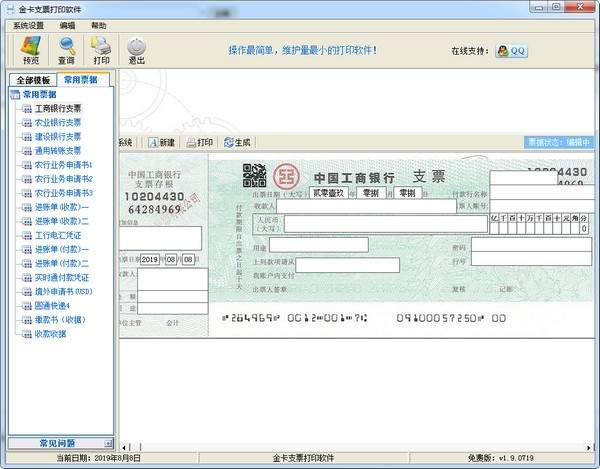Click the 预览 preview toolbar icon
This screenshot has width=600, height=469.
click(x=30, y=49)
